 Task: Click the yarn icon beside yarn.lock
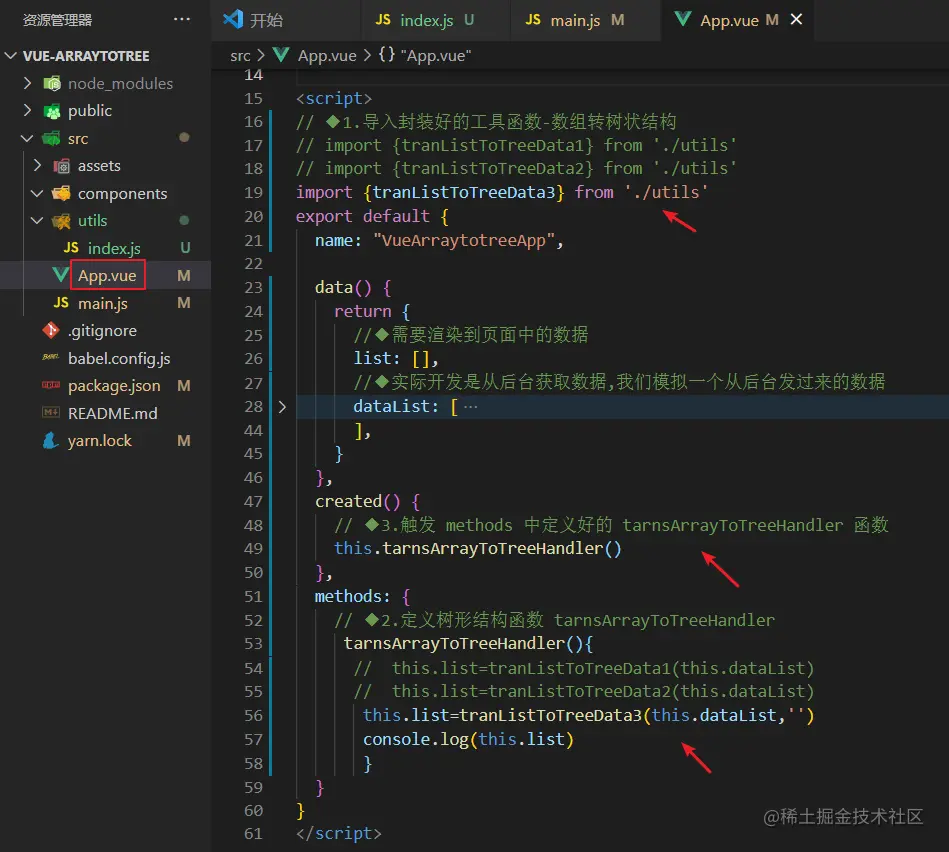coord(51,441)
